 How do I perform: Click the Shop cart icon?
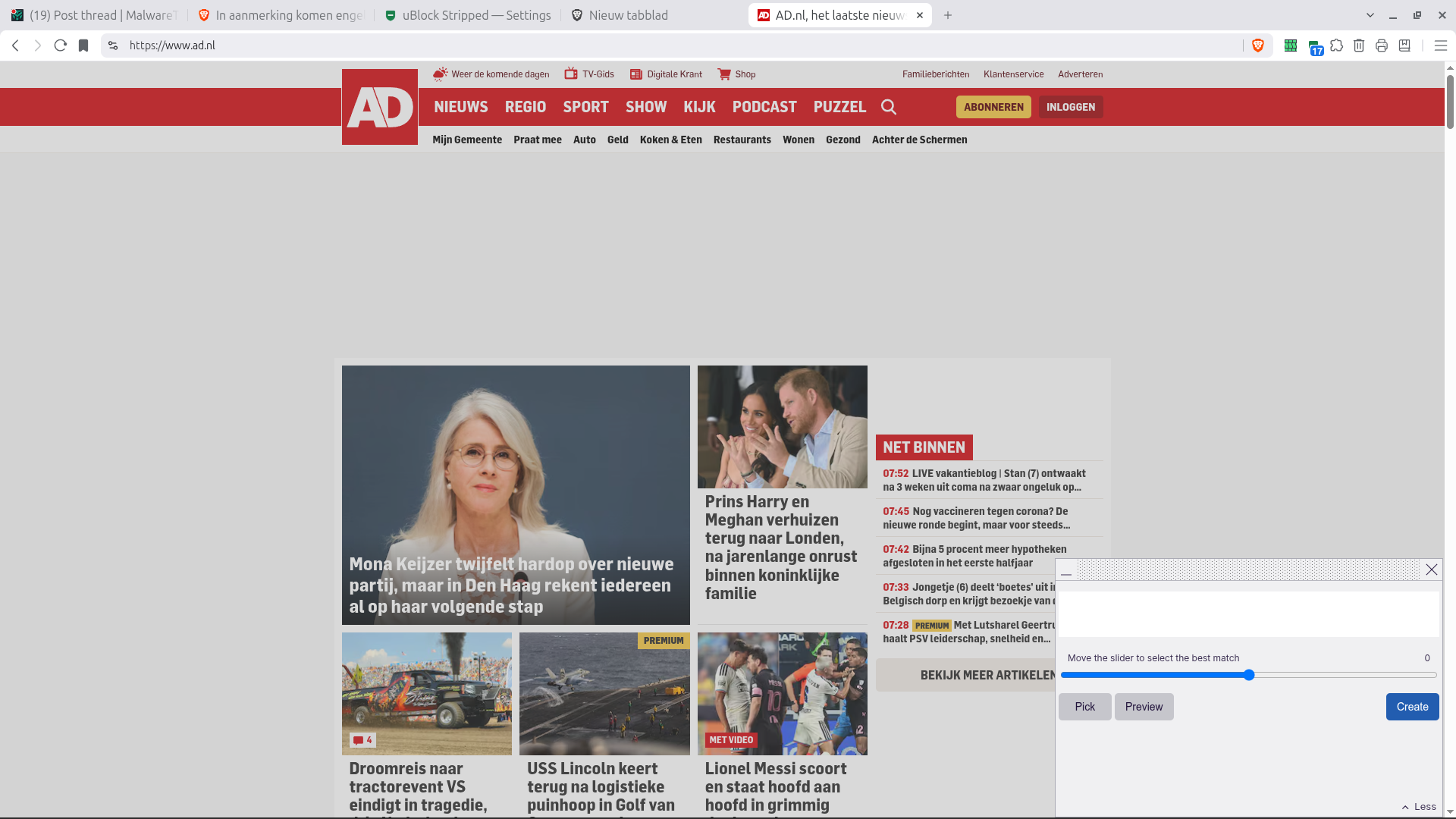(x=724, y=74)
